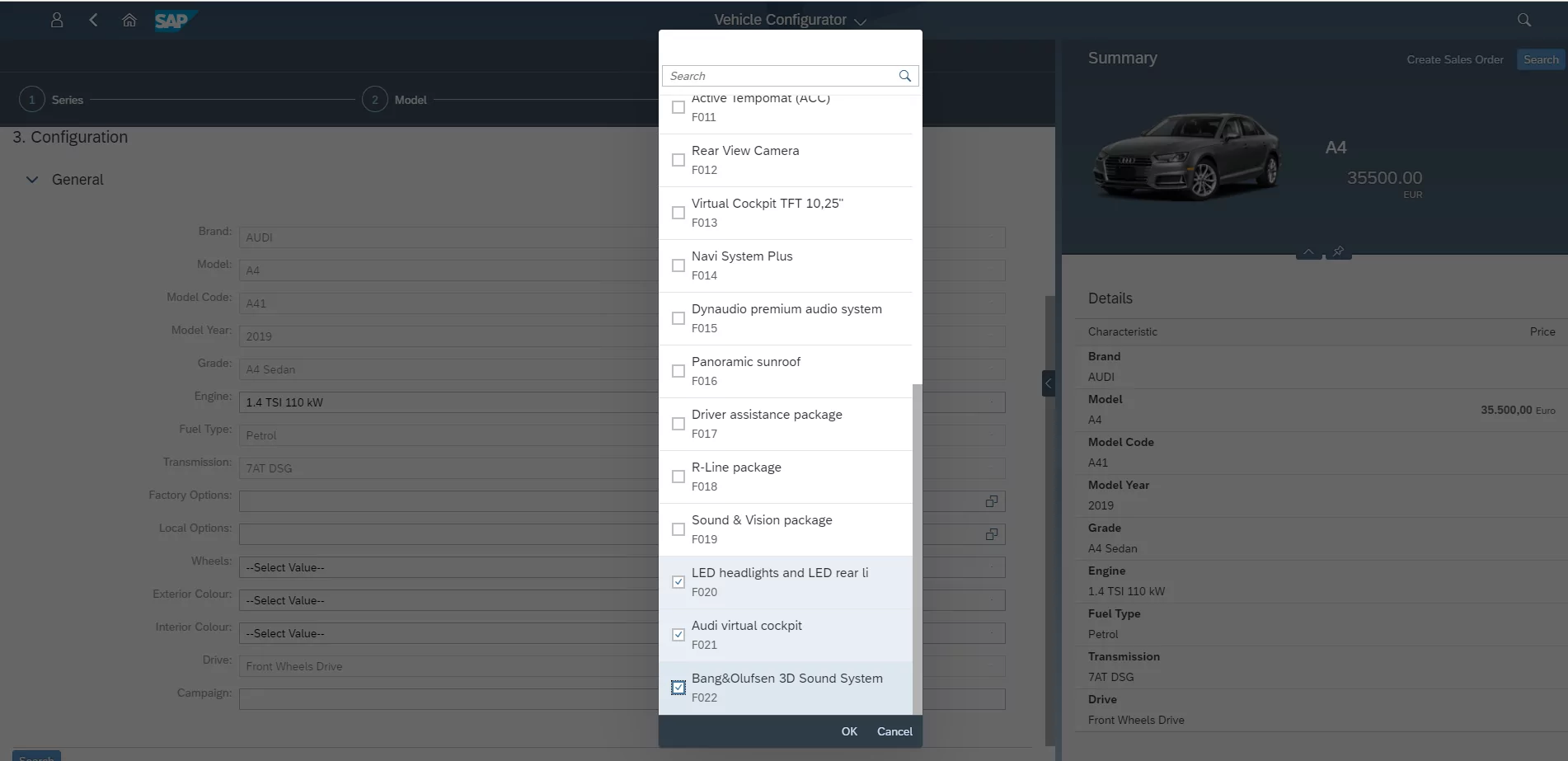The image size is (1568, 761).
Task: Check Dynaudio premium audio system
Action: click(x=678, y=318)
